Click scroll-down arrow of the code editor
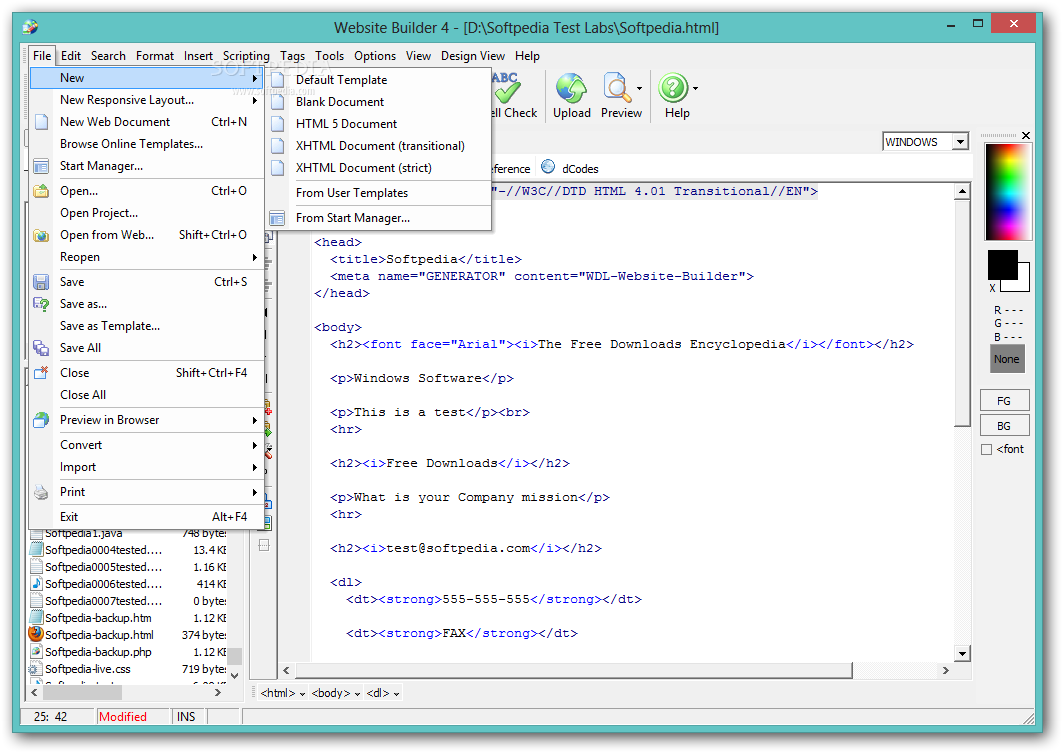 (x=962, y=654)
